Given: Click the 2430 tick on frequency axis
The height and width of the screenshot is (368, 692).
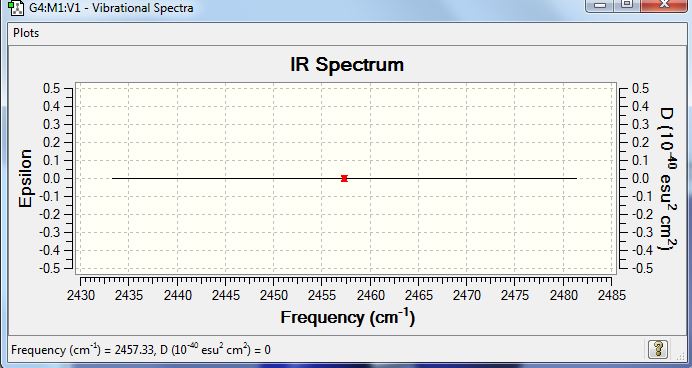Looking at the screenshot, I should tap(81, 295).
